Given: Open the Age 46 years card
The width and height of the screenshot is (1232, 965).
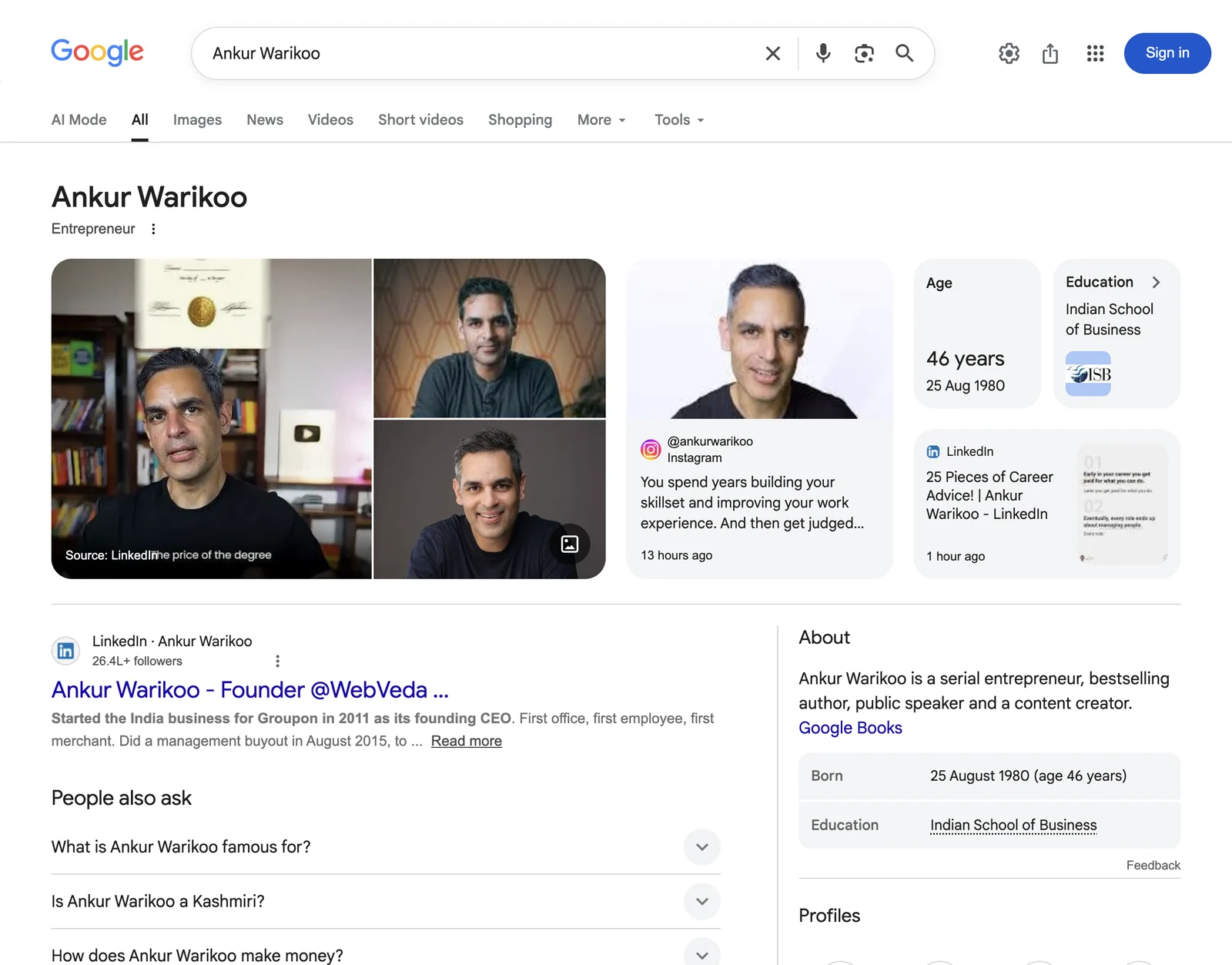Looking at the screenshot, I should pos(977,333).
